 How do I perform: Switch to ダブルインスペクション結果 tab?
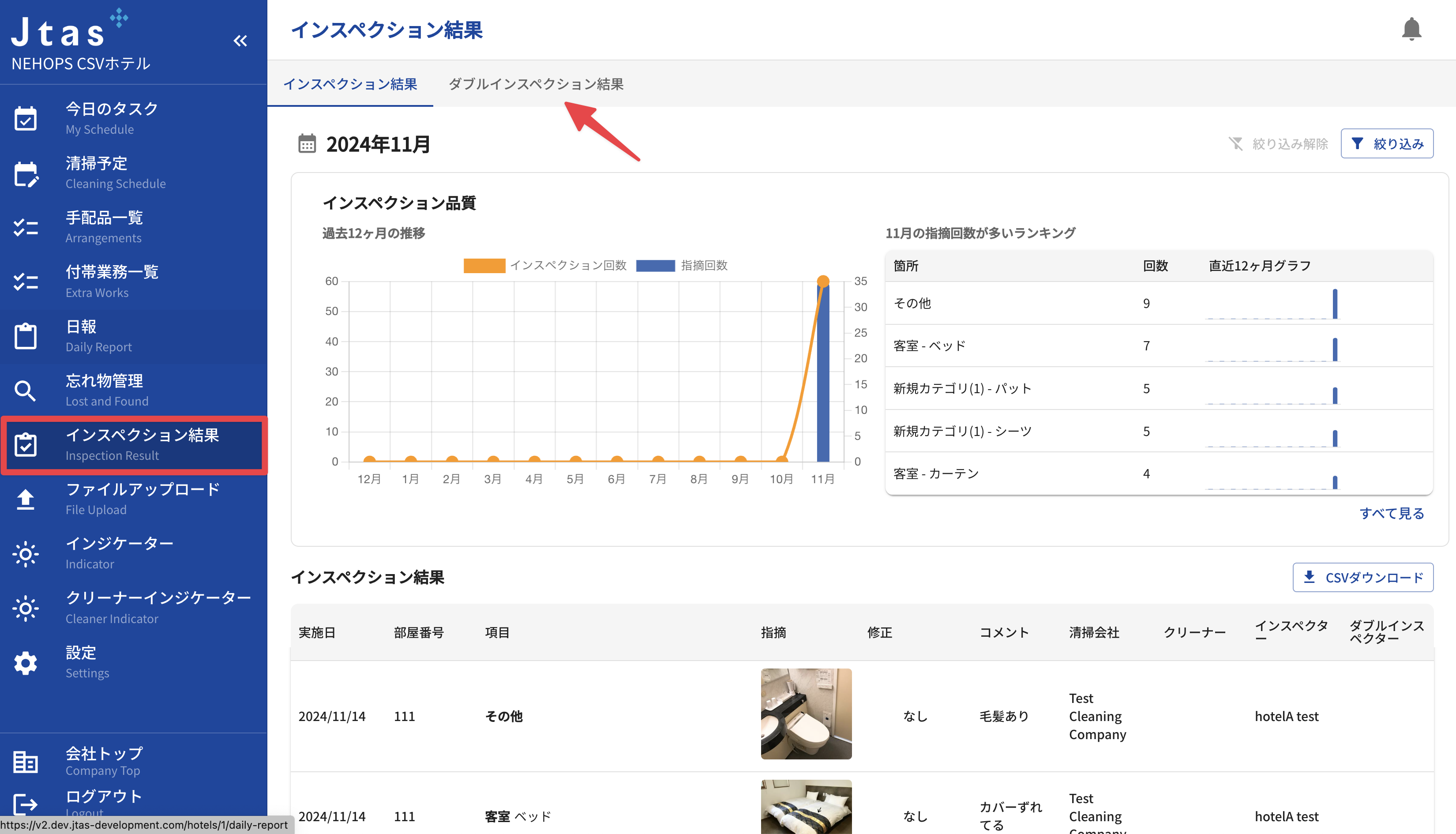(x=536, y=84)
